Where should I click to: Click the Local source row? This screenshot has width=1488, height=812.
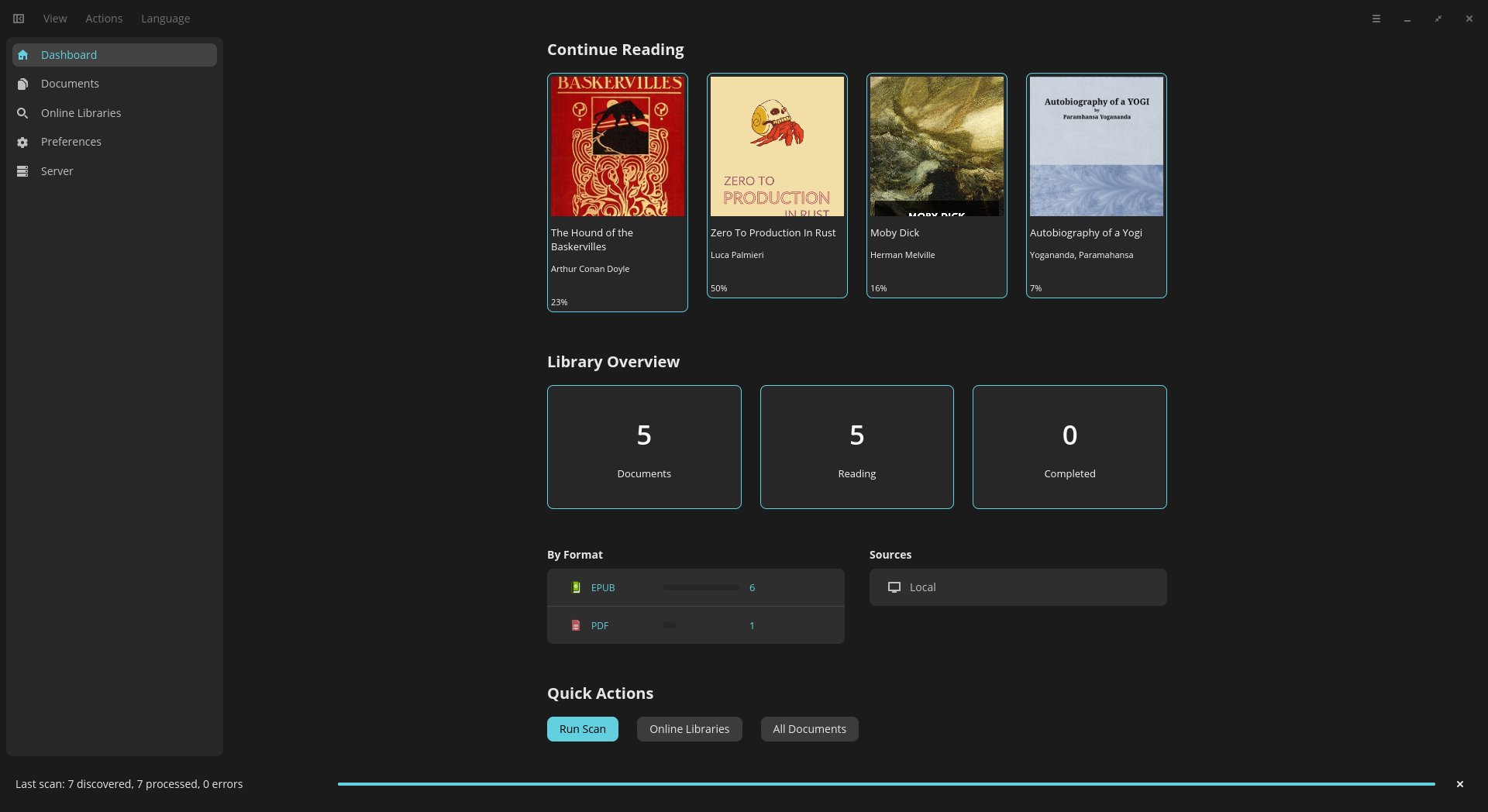(x=1018, y=587)
